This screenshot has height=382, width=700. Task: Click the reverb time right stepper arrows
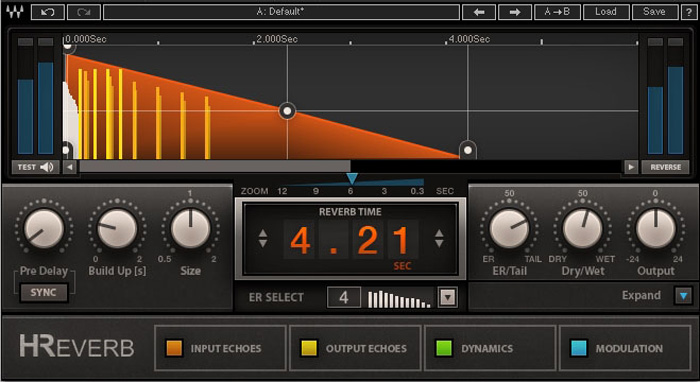439,239
